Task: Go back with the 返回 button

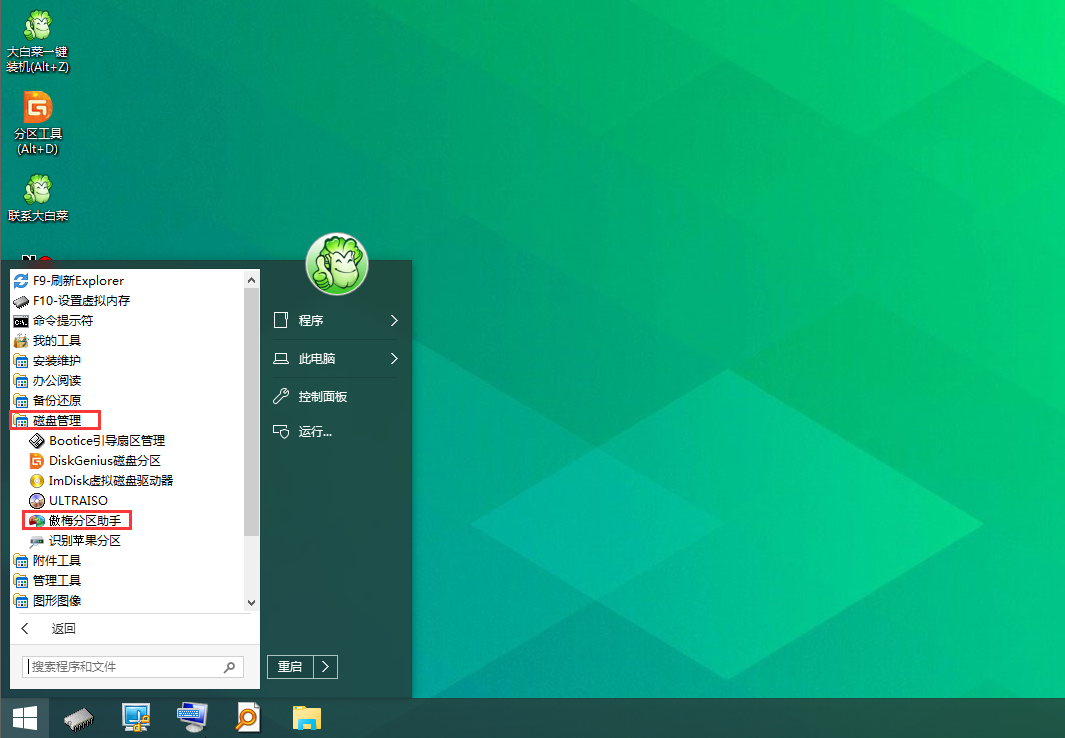Action: click(x=48, y=629)
